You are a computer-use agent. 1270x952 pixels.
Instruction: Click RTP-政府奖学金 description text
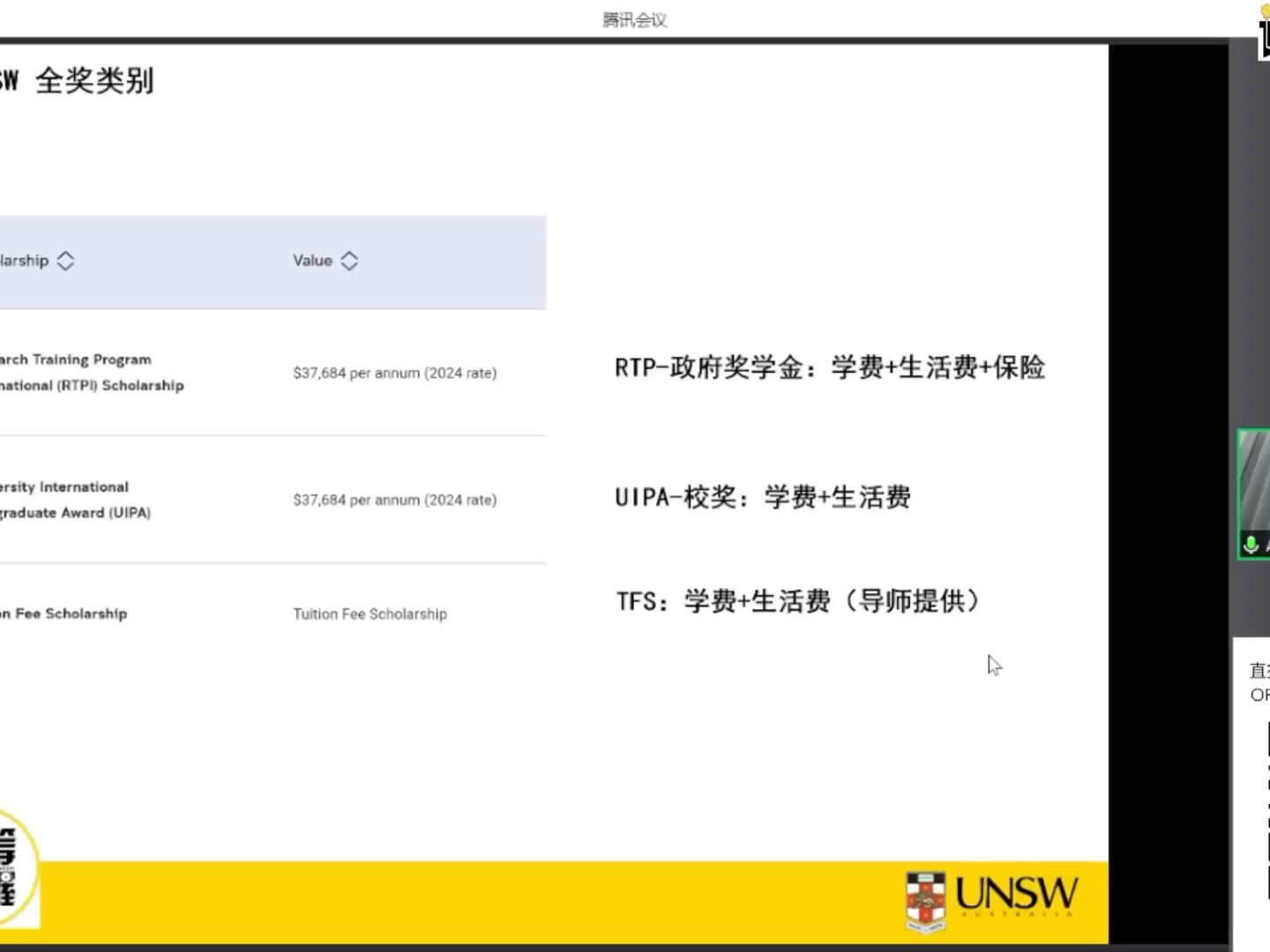[x=830, y=368]
